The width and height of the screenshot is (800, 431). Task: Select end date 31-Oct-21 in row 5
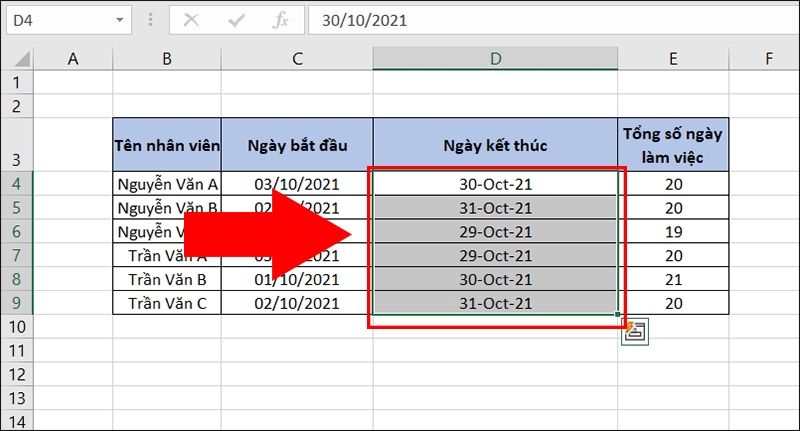495,208
